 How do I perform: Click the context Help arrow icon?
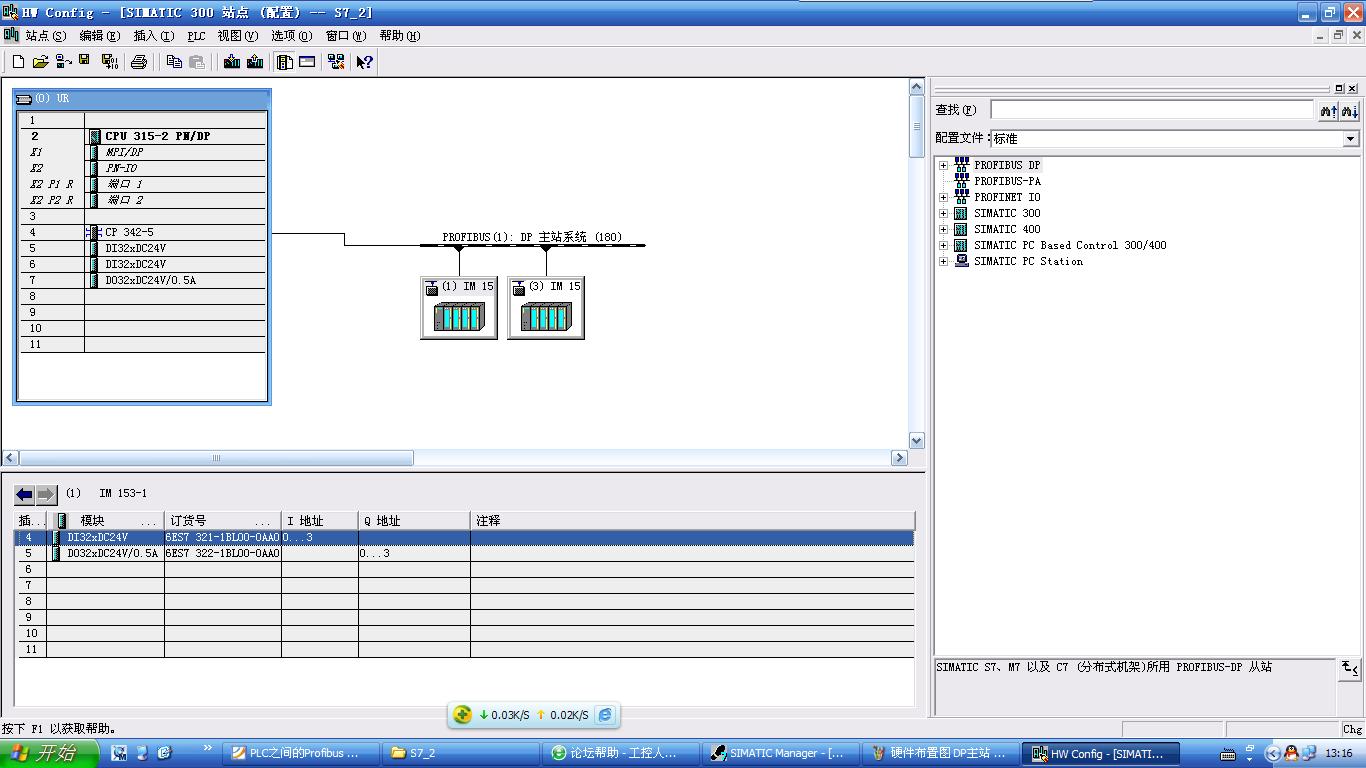tap(364, 62)
